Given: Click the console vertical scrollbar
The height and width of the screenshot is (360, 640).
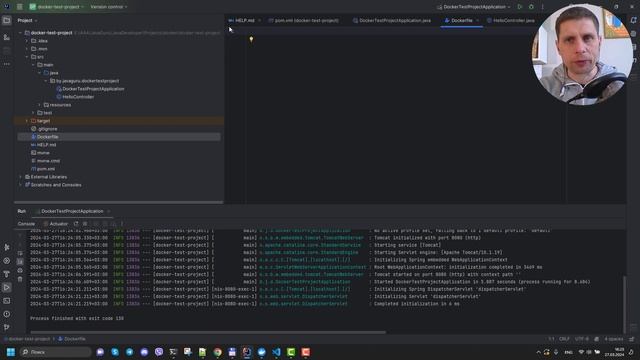Looking at the screenshot, I should (x=624, y=304).
